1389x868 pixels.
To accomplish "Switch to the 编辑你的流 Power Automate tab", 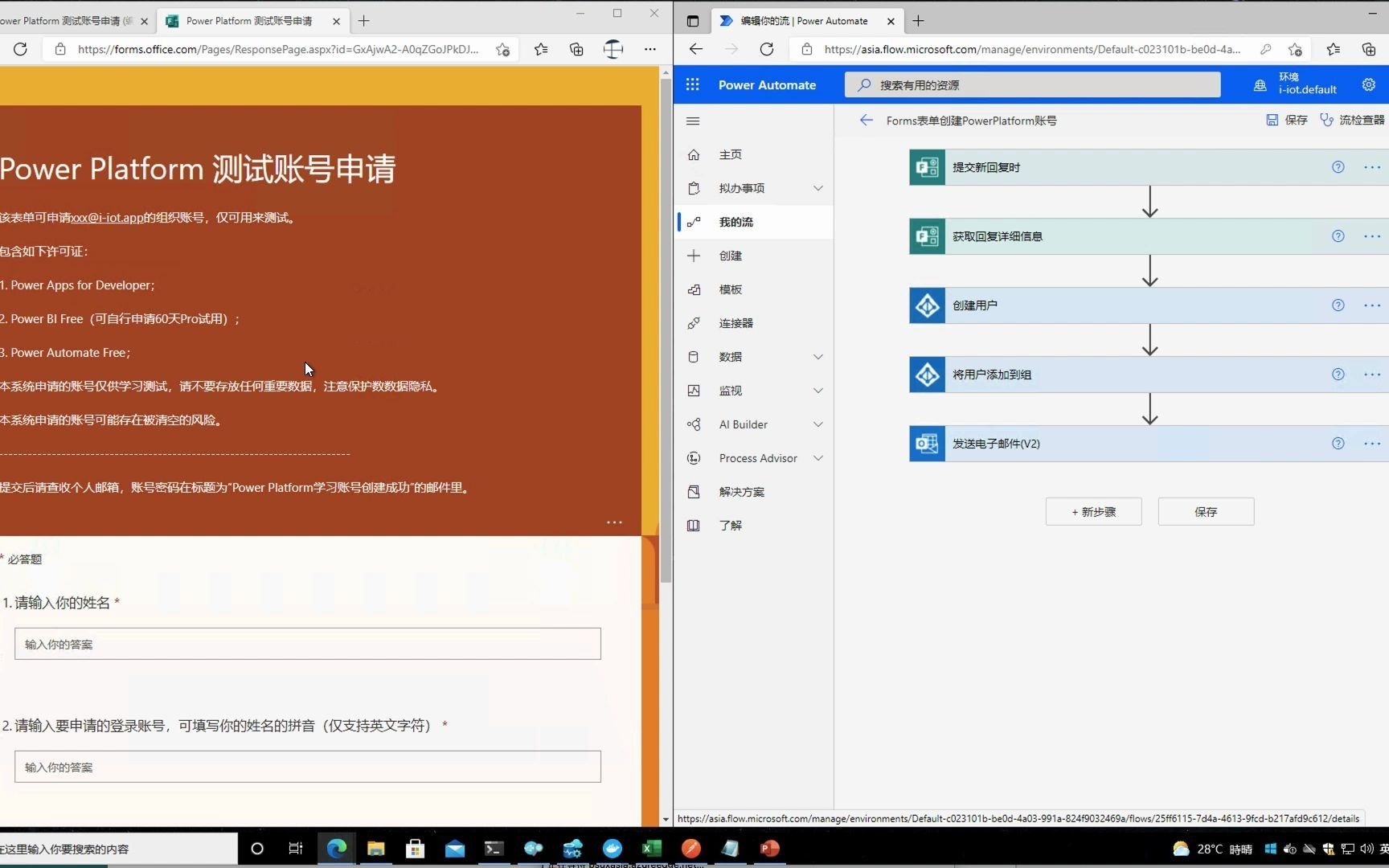I will pyautogui.click(x=805, y=21).
